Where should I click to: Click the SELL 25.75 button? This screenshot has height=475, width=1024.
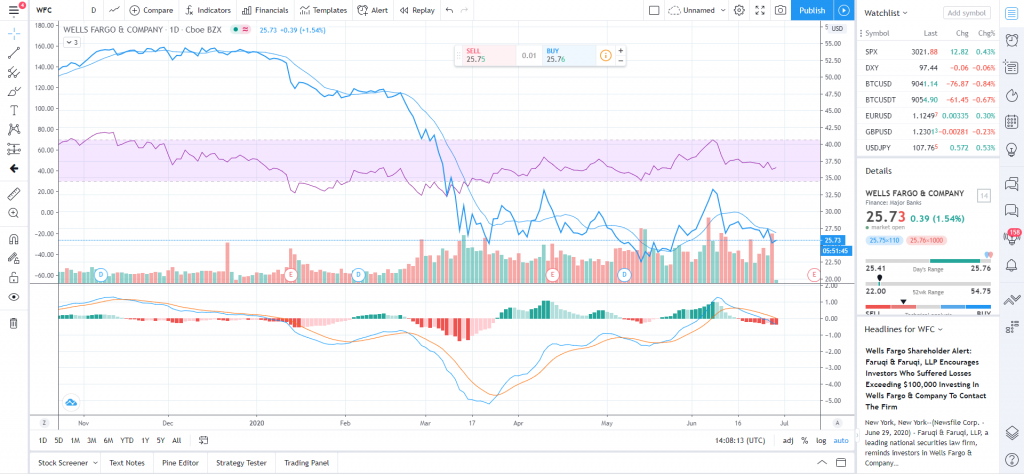pyautogui.click(x=489, y=55)
